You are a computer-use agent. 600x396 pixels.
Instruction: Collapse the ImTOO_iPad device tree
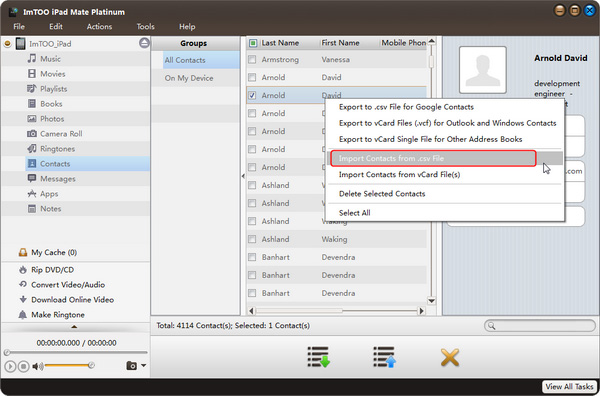7,44
